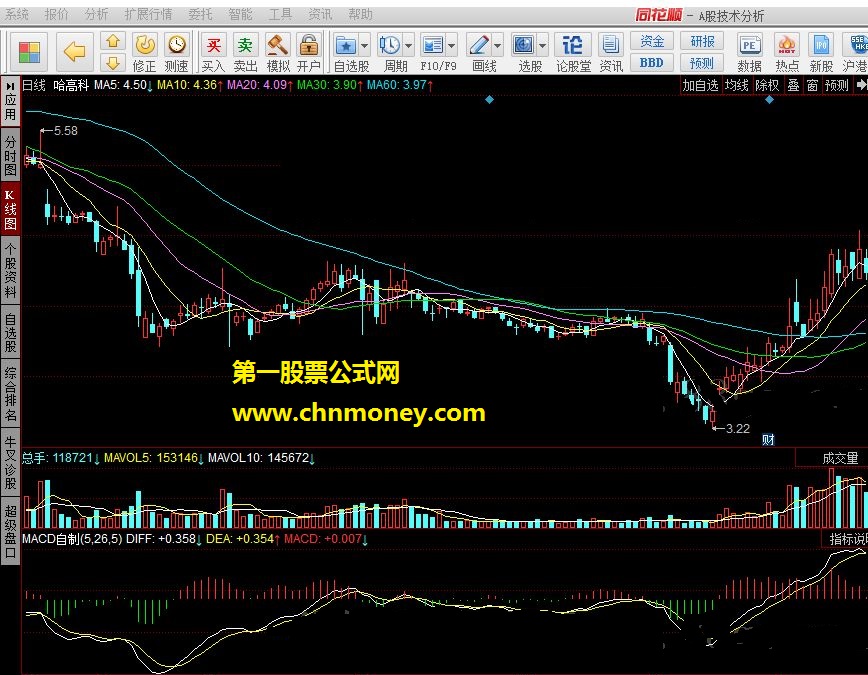This screenshot has width=868, height=675.
Task: Click the 资金 capital flow button
Action: (x=652, y=41)
